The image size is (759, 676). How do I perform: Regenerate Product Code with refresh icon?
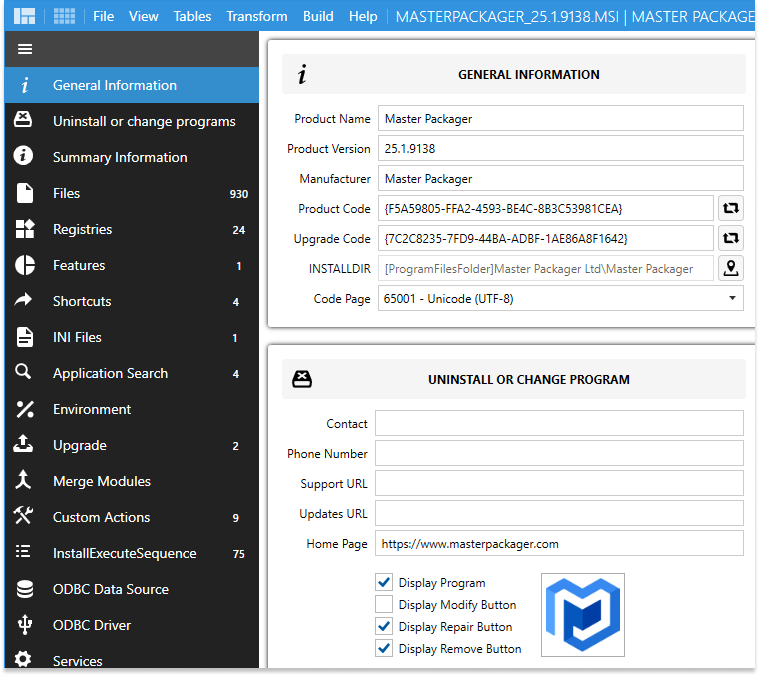click(x=731, y=209)
